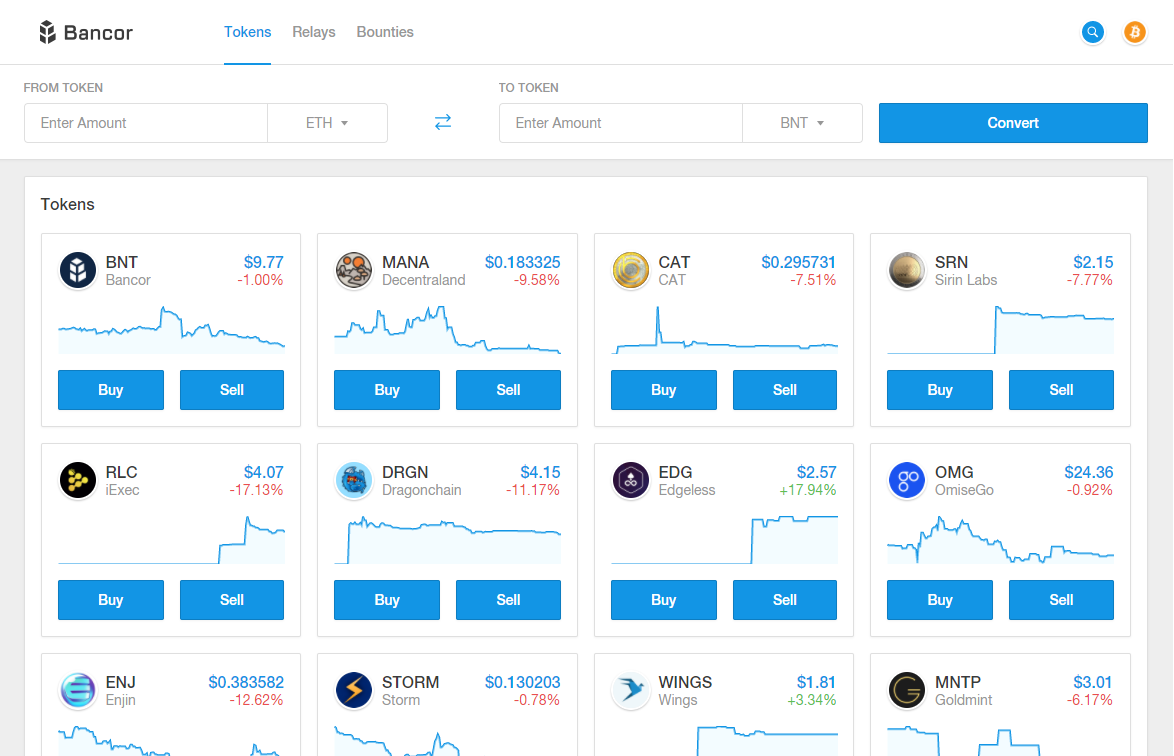Click the -17.13% RLC change value
The image size is (1174, 756).
pyautogui.click(x=256, y=490)
